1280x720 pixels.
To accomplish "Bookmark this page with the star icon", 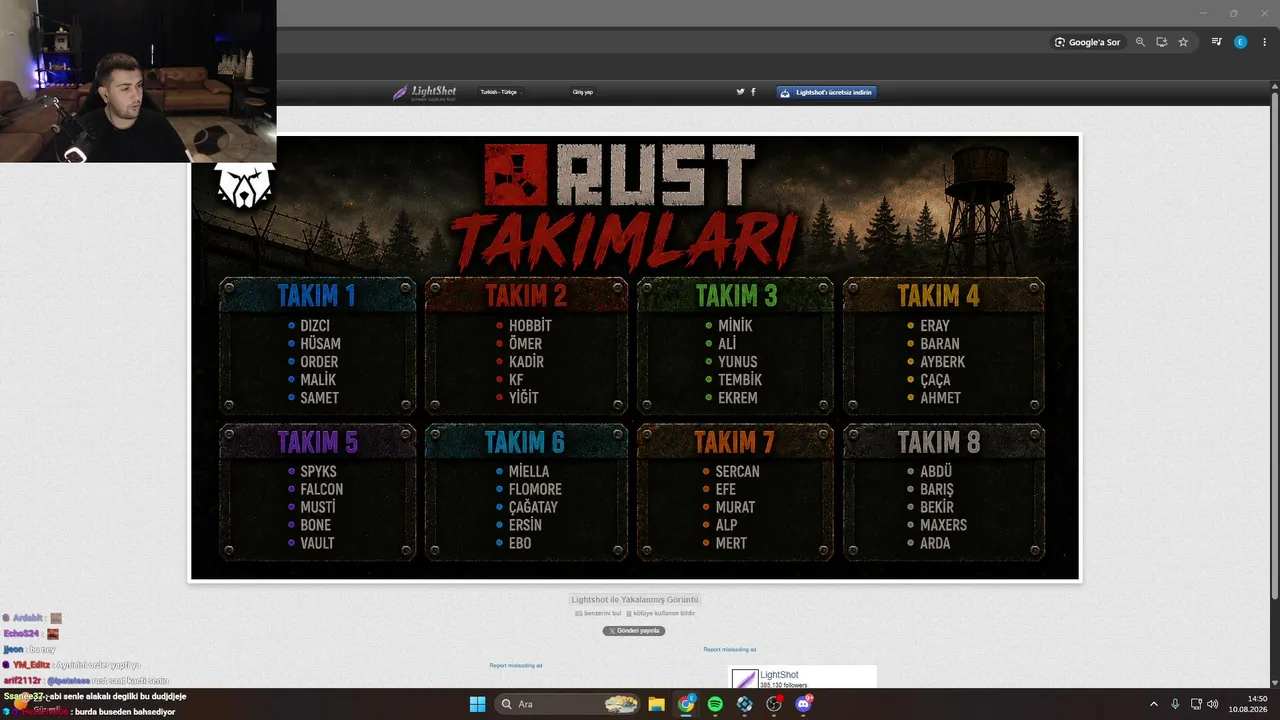I will coord(1183,42).
